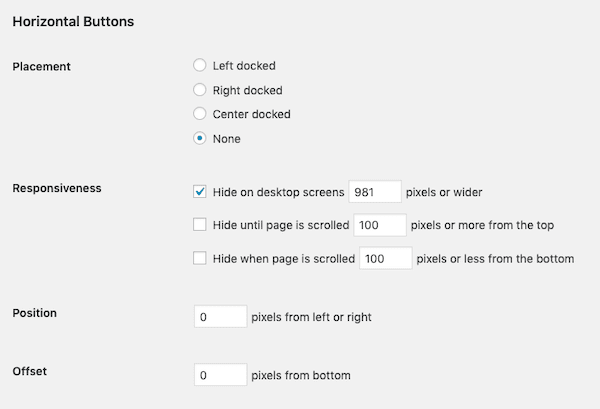
Task: Select the None placement radio button
Action: 199,138
